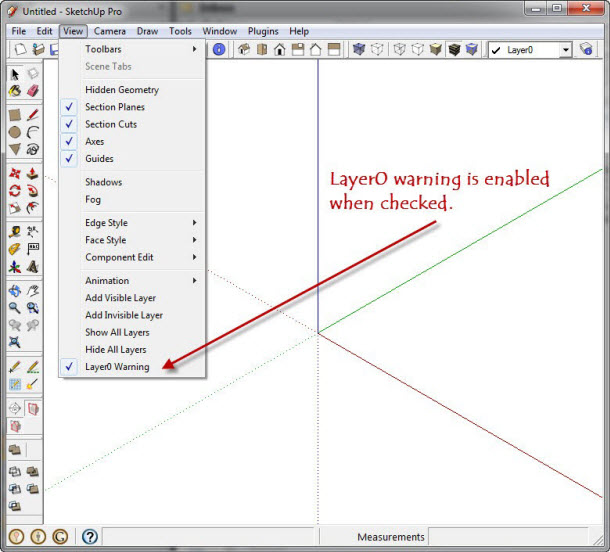
Task: Toggle Axes visibility in View menu
Action: [132, 141]
